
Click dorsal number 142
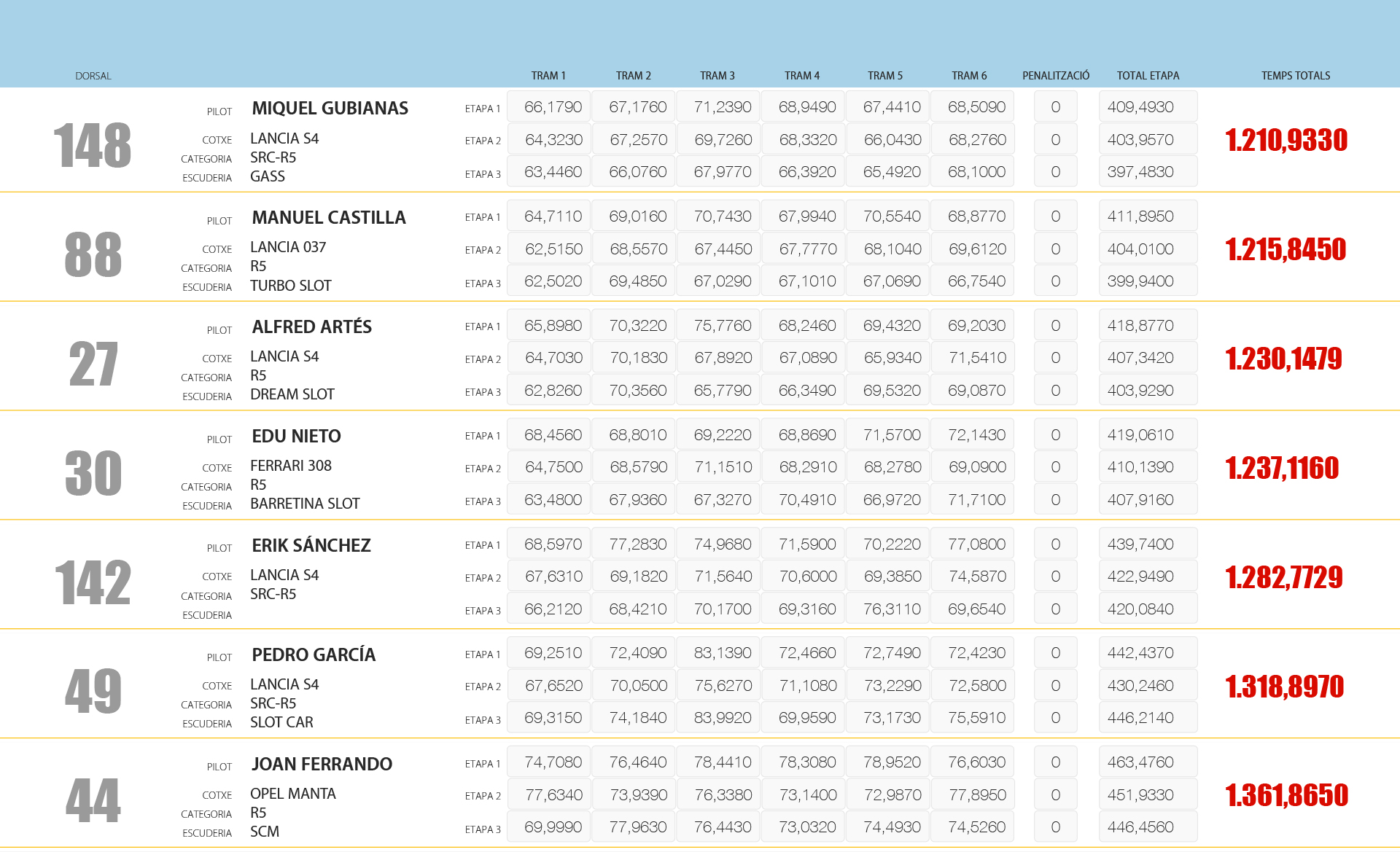click(x=93, y=583)
